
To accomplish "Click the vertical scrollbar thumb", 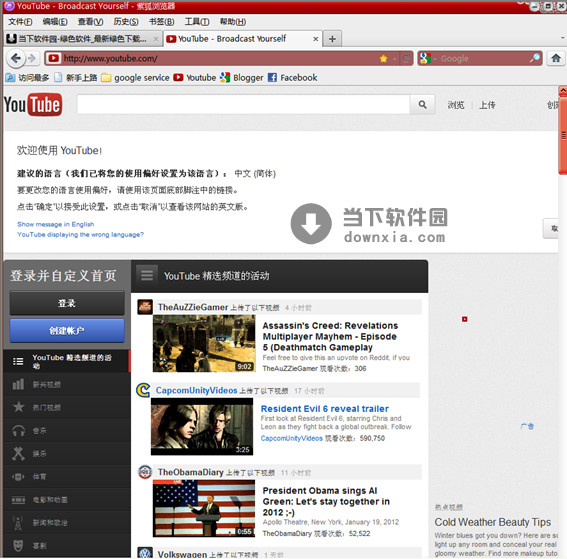I will 563,135.
